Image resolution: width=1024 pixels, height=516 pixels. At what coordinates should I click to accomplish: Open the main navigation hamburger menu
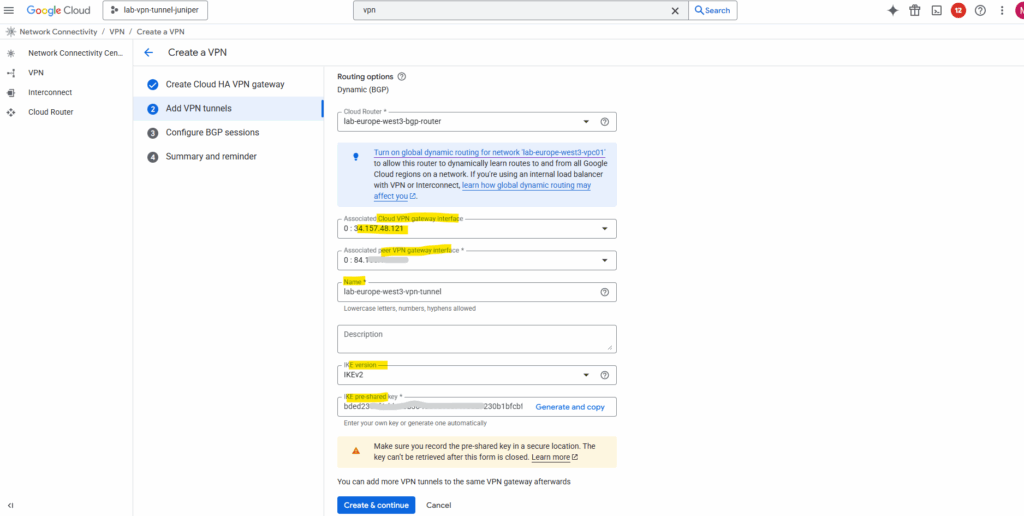(x=9, y=10)
